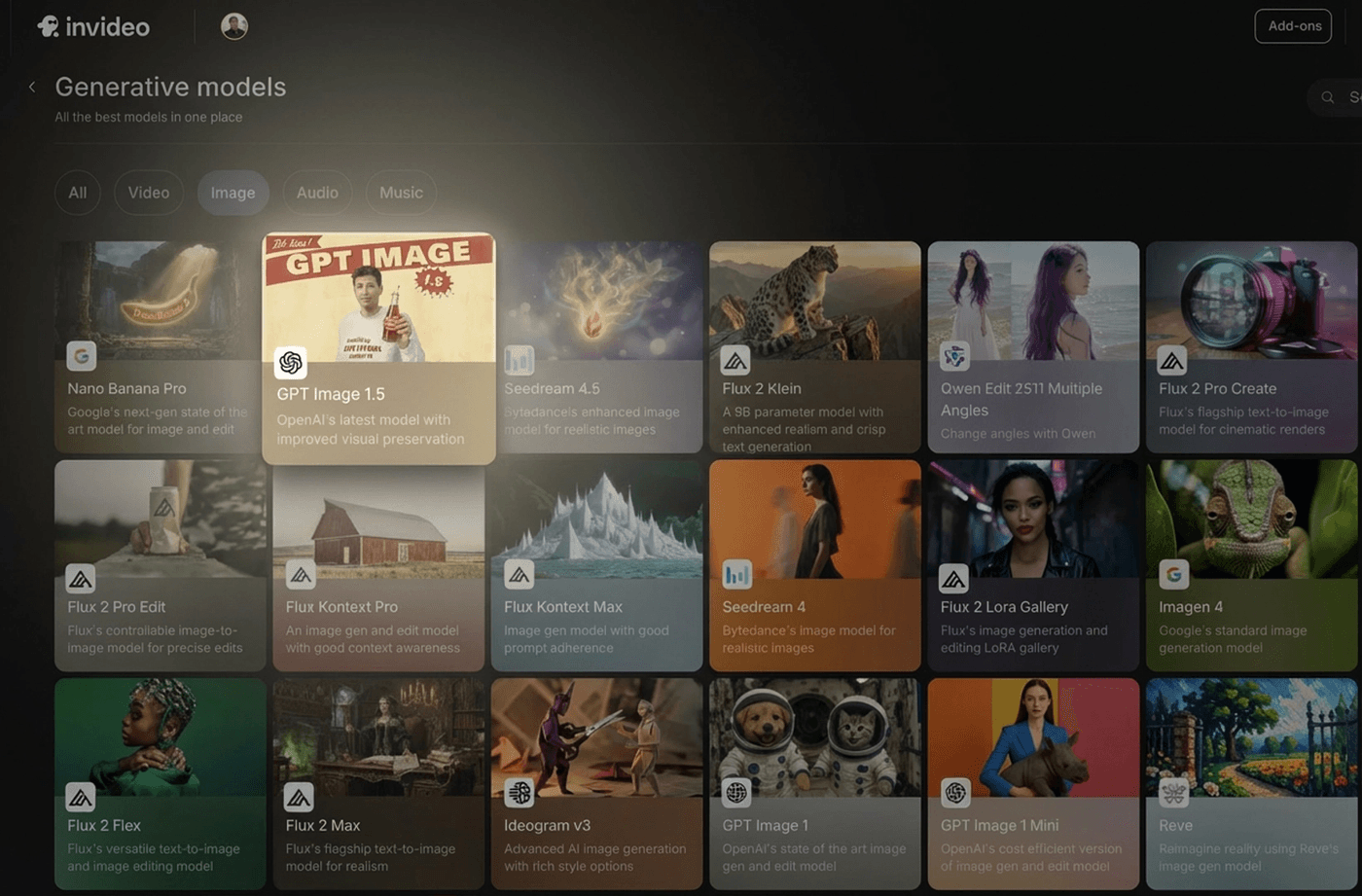Switch to the Video filter tab
The height and width of the screenshot is (896, 1362).
(x=149, y=193)
